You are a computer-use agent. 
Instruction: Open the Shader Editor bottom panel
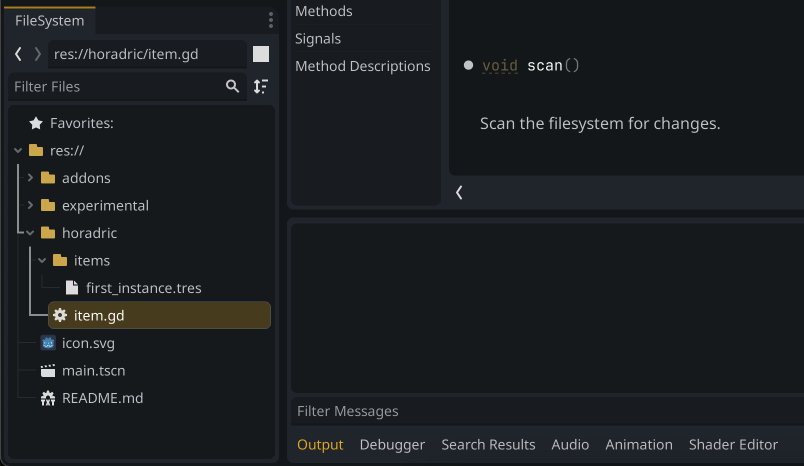pyautogui.click(x=733, y=444)
